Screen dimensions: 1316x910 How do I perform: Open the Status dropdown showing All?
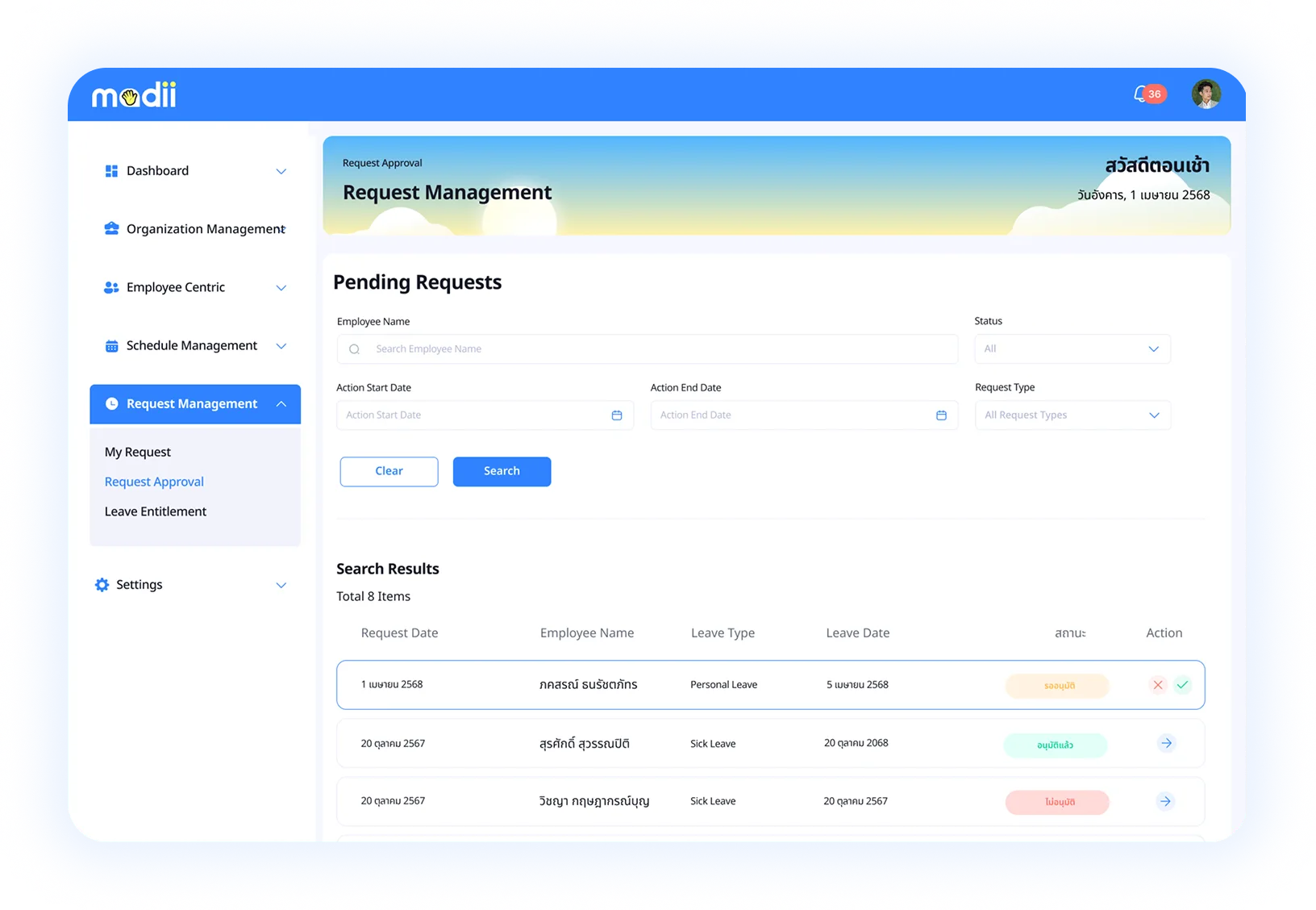(x=1072, y=349)
